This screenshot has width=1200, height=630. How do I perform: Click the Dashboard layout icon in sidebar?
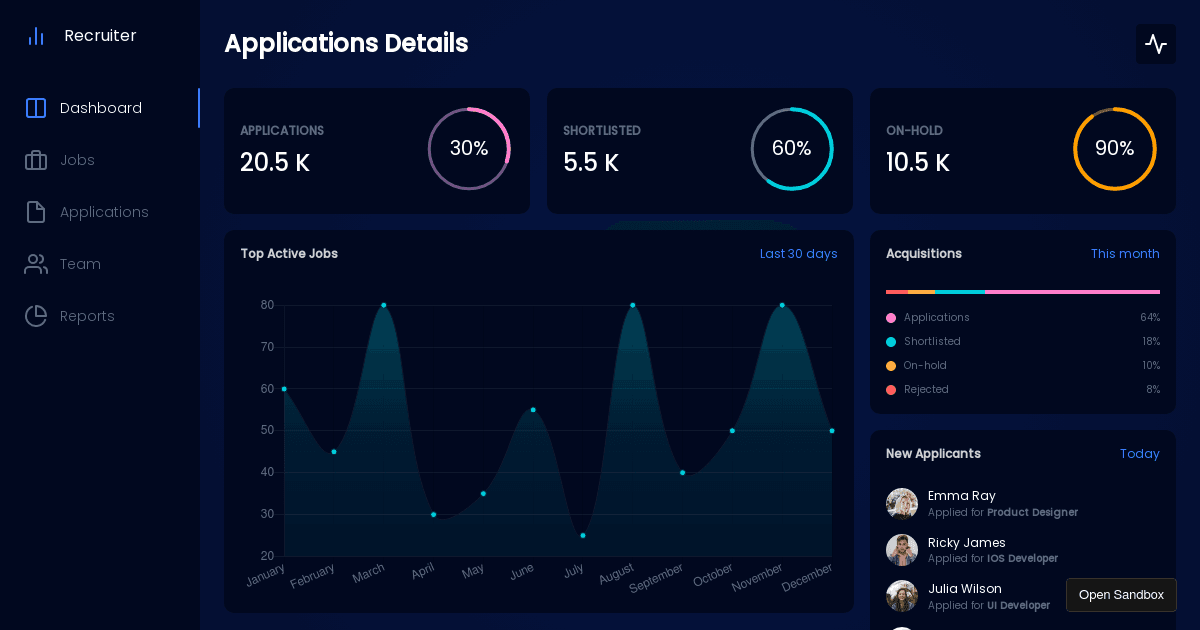click(36, 108)
